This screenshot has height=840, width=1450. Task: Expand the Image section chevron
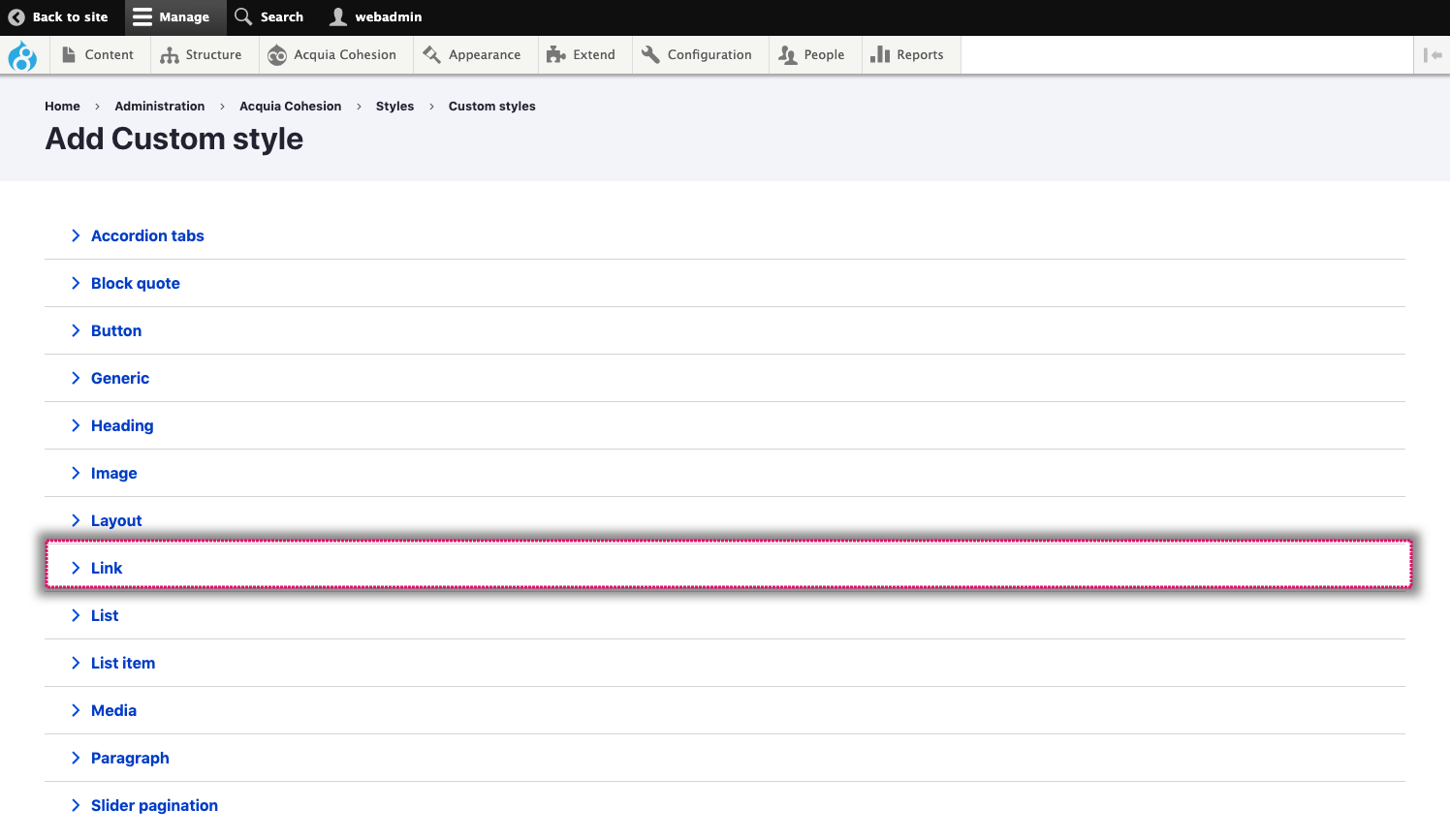[76, 473]
